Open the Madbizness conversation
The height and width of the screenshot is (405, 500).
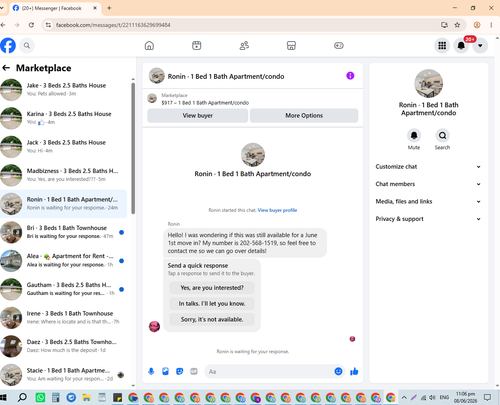(x=63, y=175)
